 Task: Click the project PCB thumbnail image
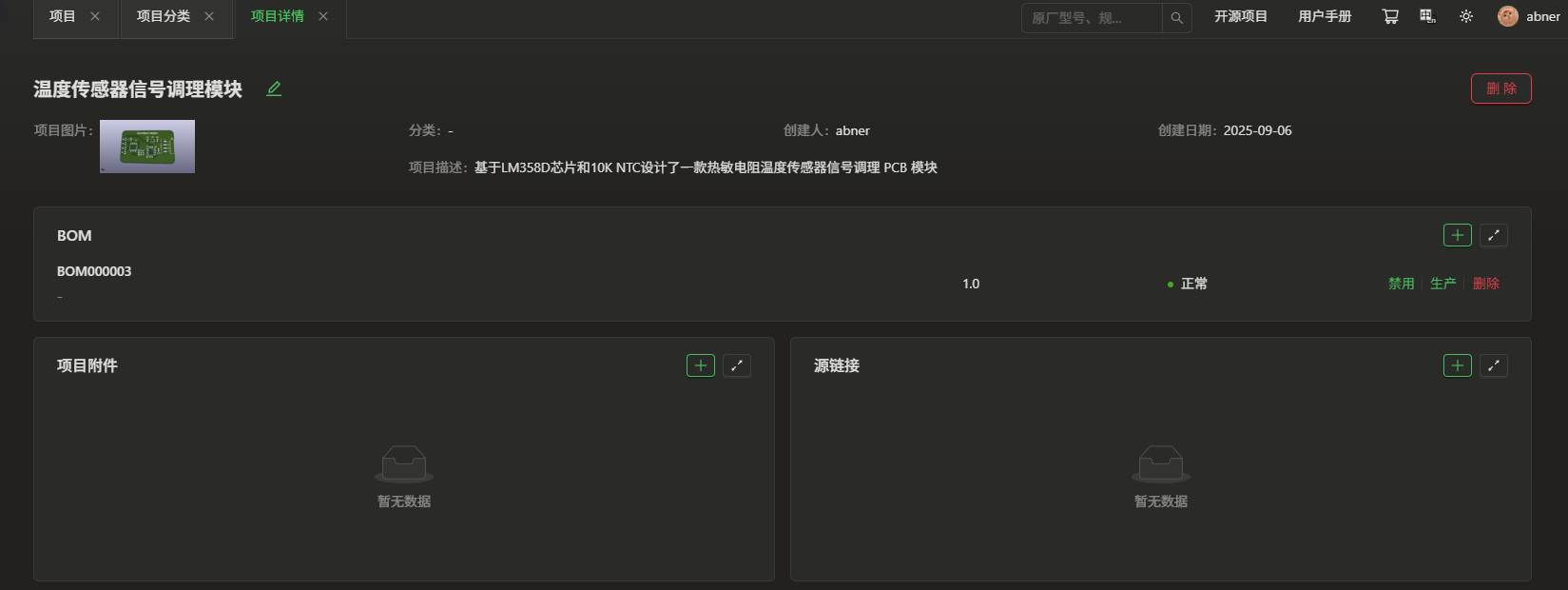147,147
